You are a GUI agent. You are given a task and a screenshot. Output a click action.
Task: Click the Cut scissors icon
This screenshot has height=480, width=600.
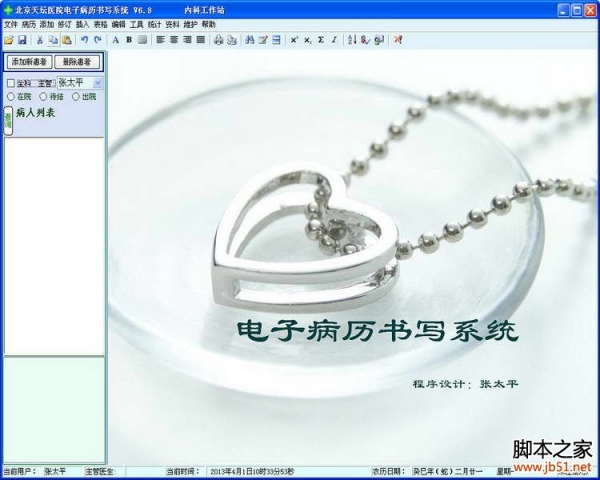point(40,40)
